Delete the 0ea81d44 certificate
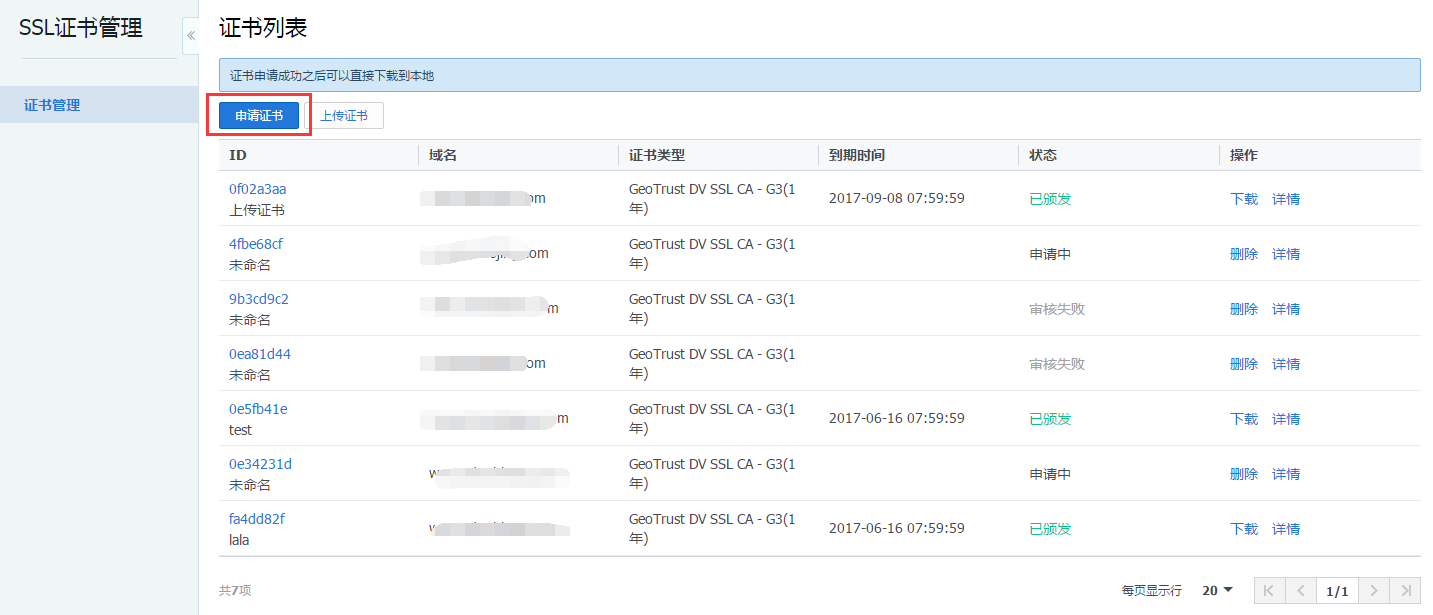The height and width of the screenshot is (615, 1433). [x=1244, y=364]
